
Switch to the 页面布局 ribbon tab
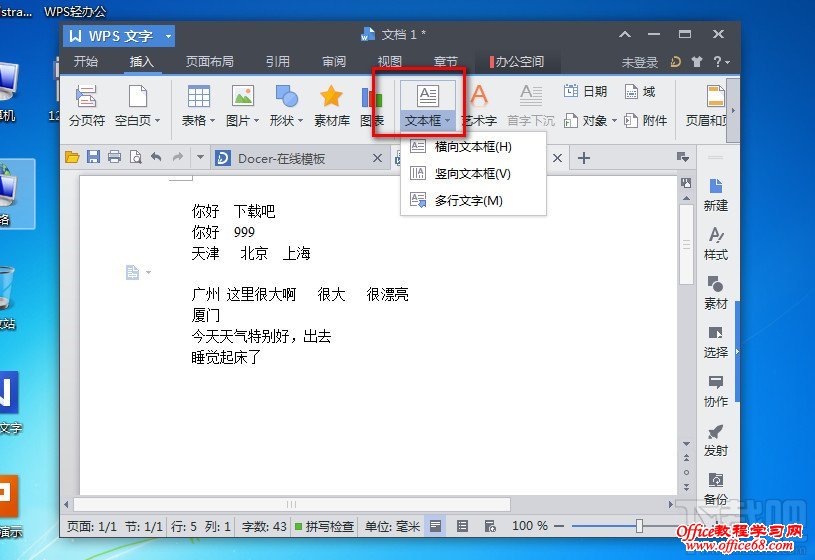point(209,62)
